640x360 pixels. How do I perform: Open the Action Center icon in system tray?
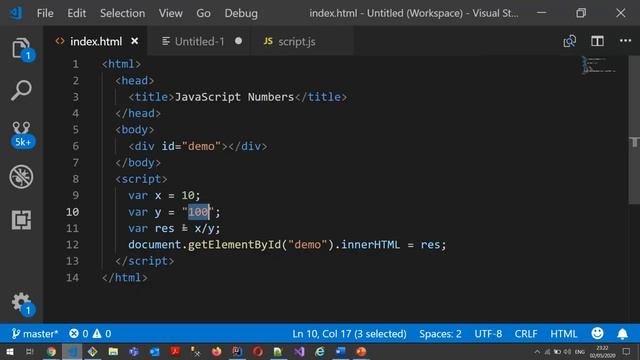click(x=627, y=351)
